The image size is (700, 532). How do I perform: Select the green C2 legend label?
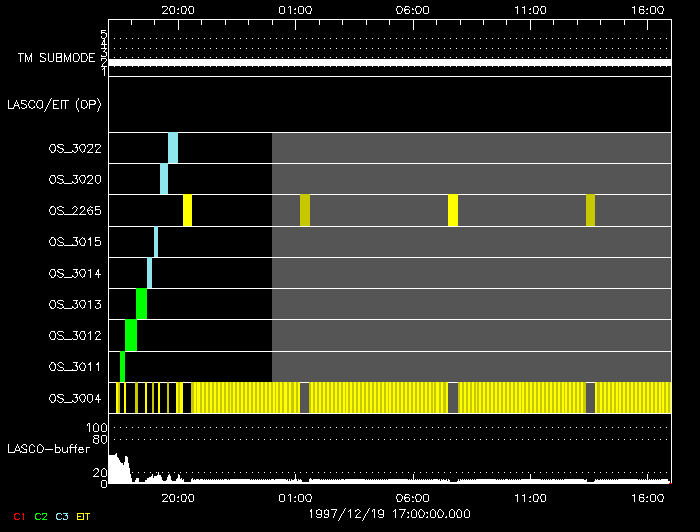(x=40, y=517)
